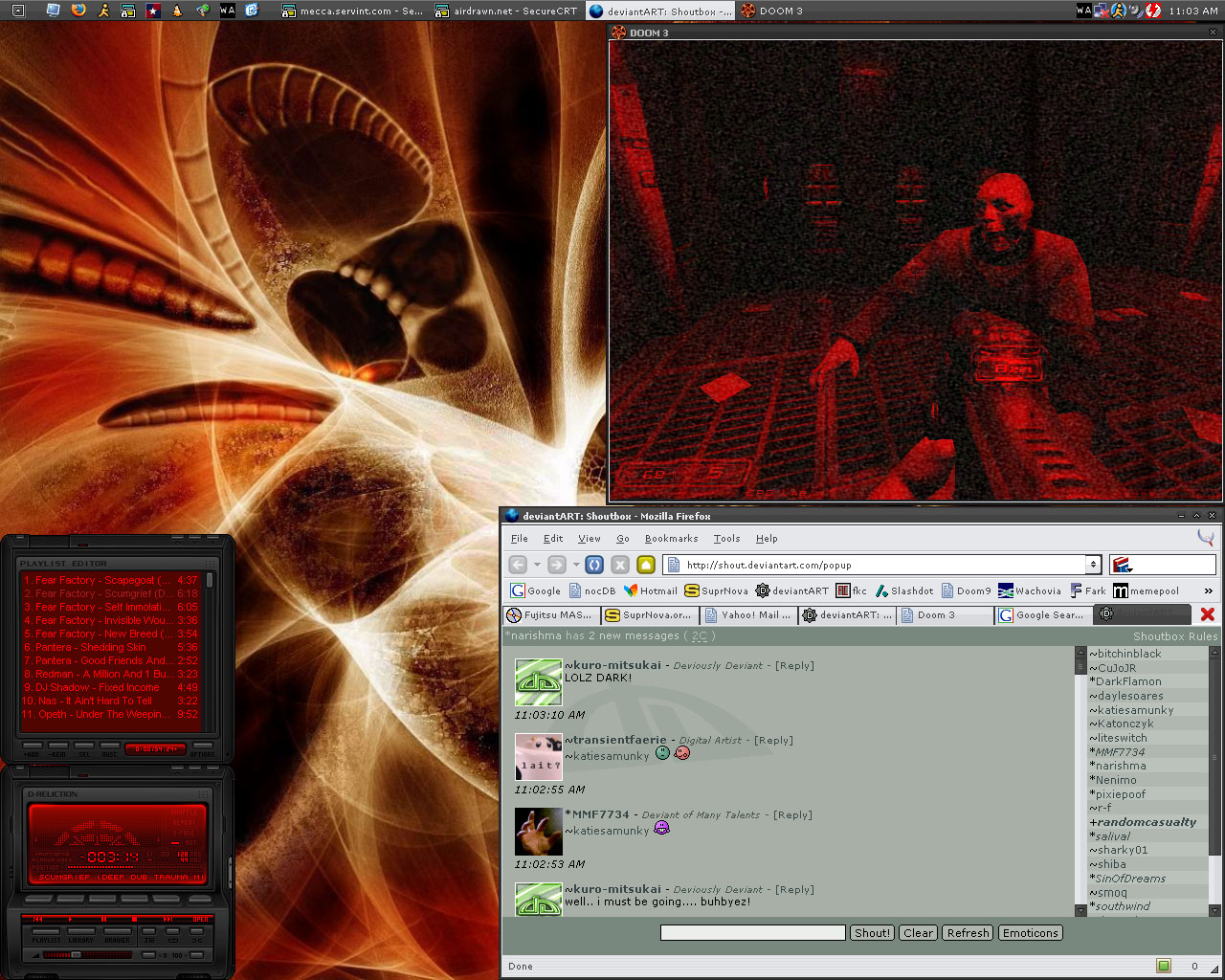Click Reply link on transientfaerie's message
This screenshot has width=1225, height=980.
pyautogui.click(x=773, y=740)
